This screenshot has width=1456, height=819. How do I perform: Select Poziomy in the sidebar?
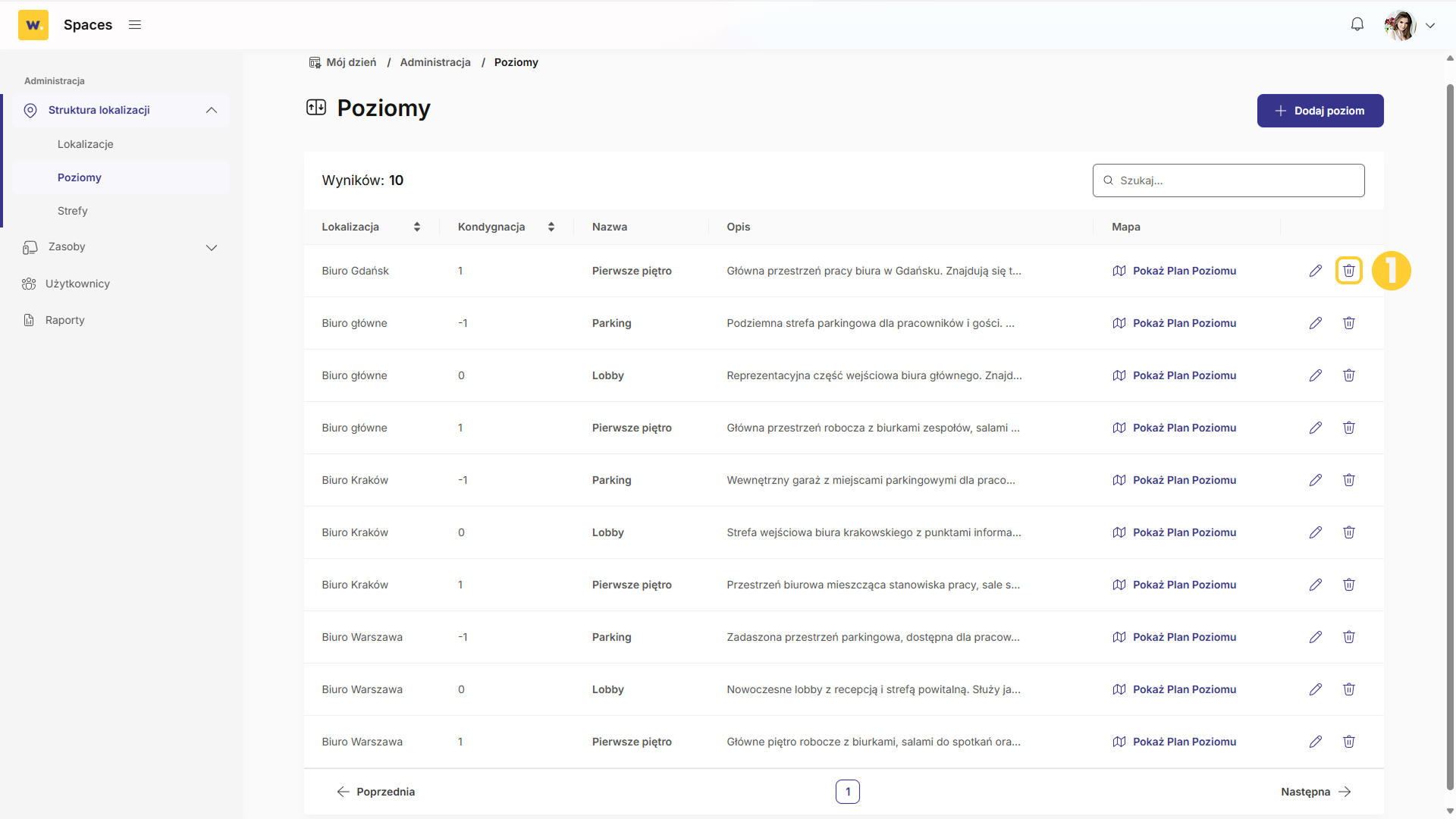(x=80, y=177)
